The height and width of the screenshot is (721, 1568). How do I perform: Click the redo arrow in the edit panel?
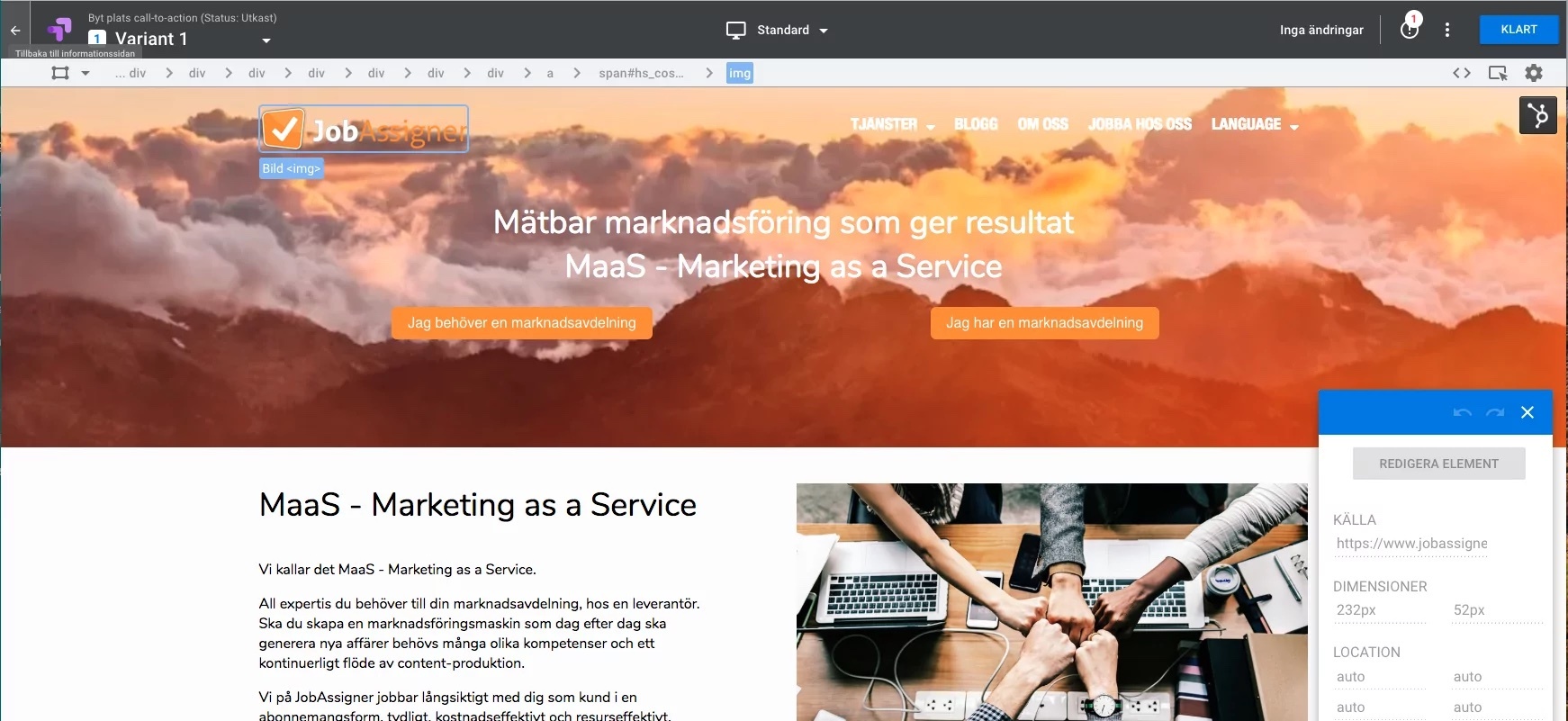pyautogui.click(x=1495, y=412)
